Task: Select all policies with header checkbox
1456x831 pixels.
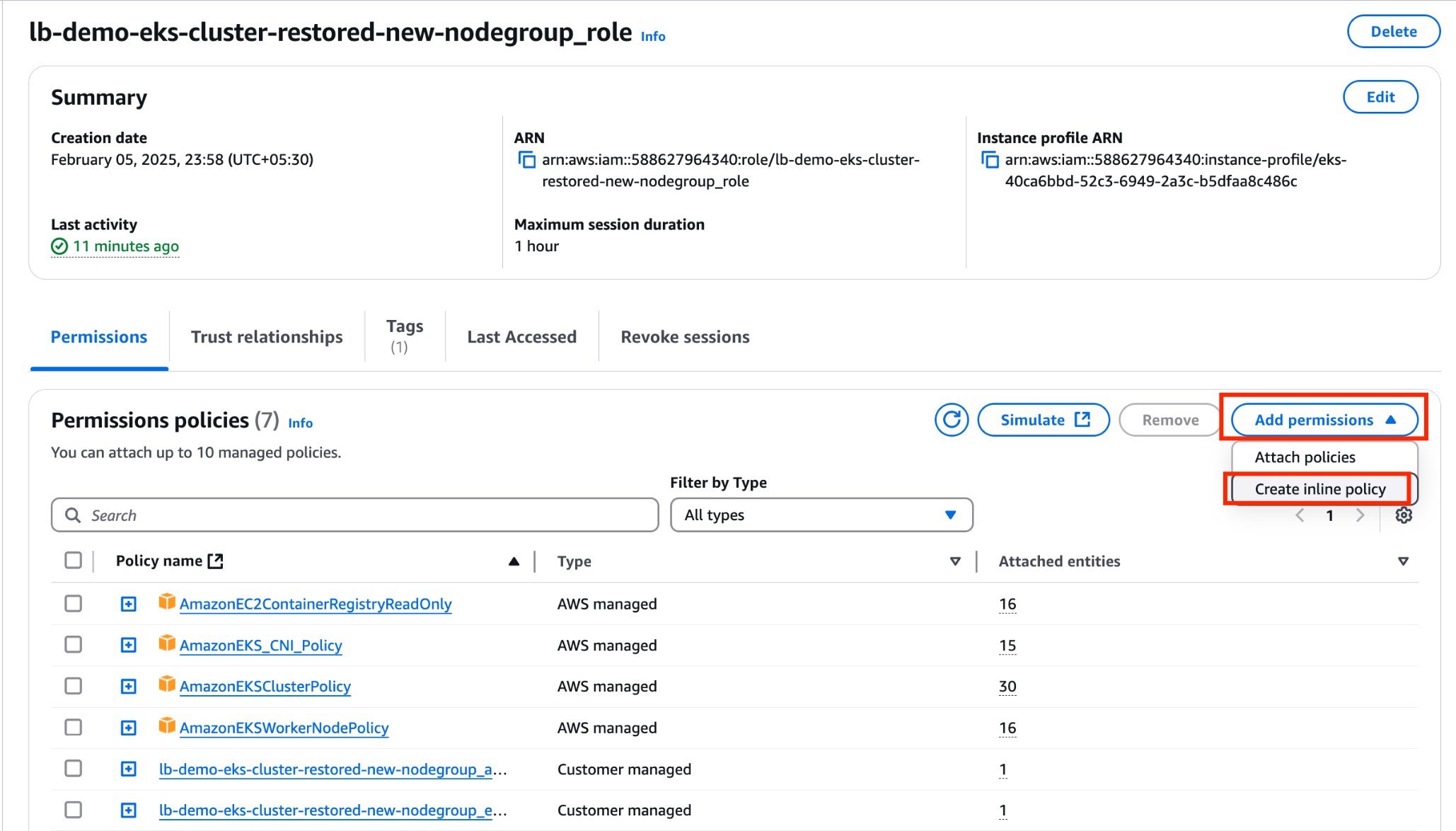Action: coord(74,561)
